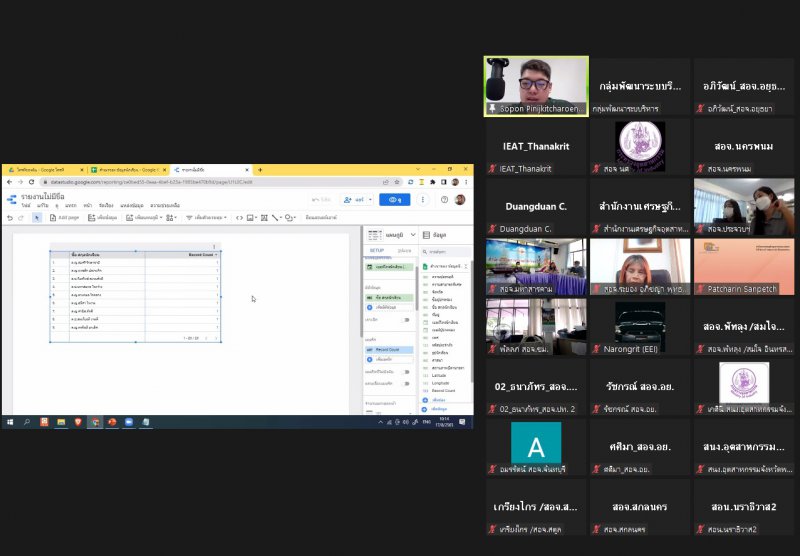Select the pointer selection mode tool
800x556 pixels.
pos(37,217)
